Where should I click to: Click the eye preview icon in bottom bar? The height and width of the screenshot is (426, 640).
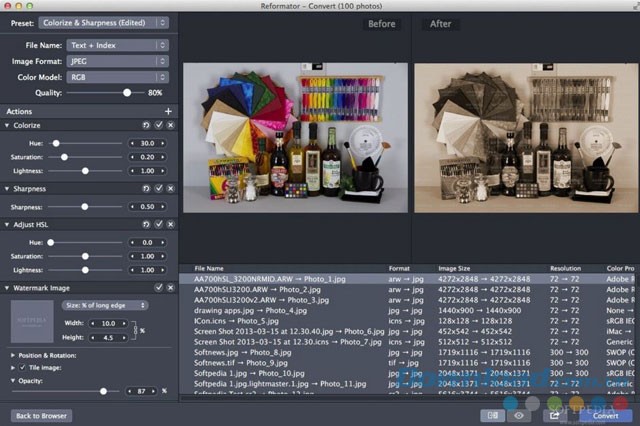(519, 415)
